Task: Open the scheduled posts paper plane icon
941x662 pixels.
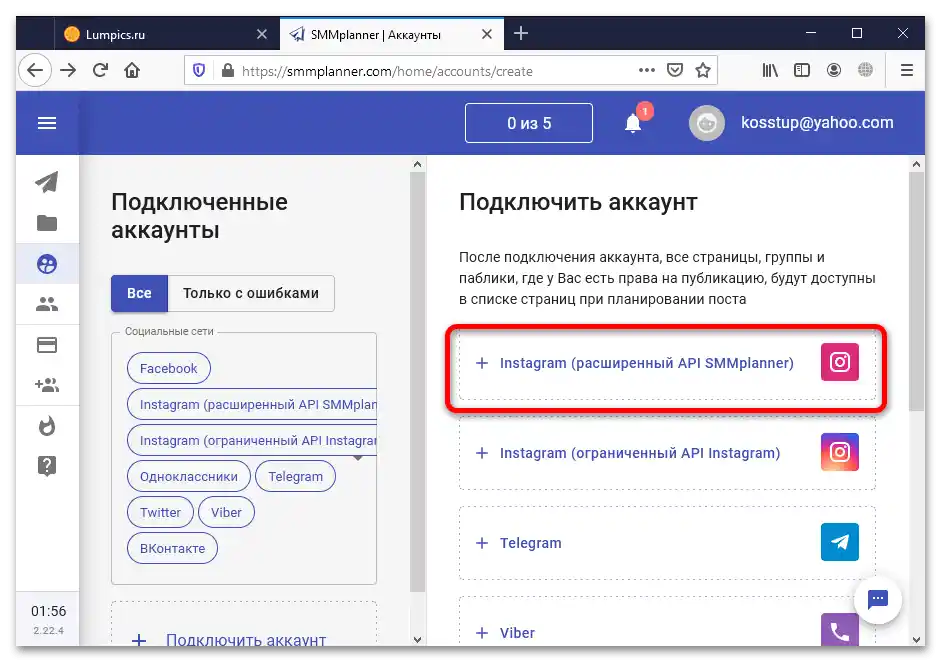Action: [x=47, y=182]
